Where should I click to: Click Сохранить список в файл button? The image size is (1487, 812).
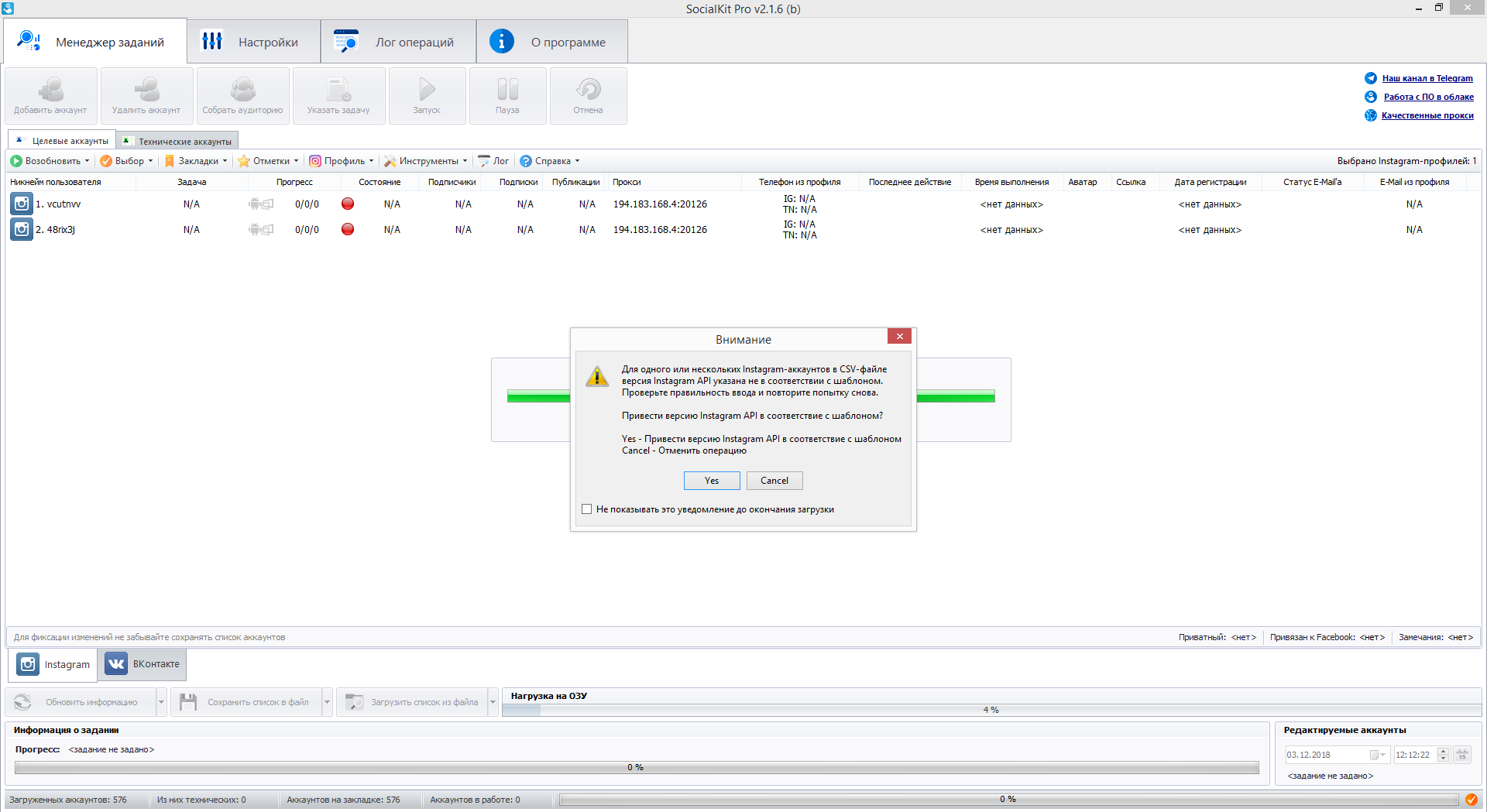247,702
